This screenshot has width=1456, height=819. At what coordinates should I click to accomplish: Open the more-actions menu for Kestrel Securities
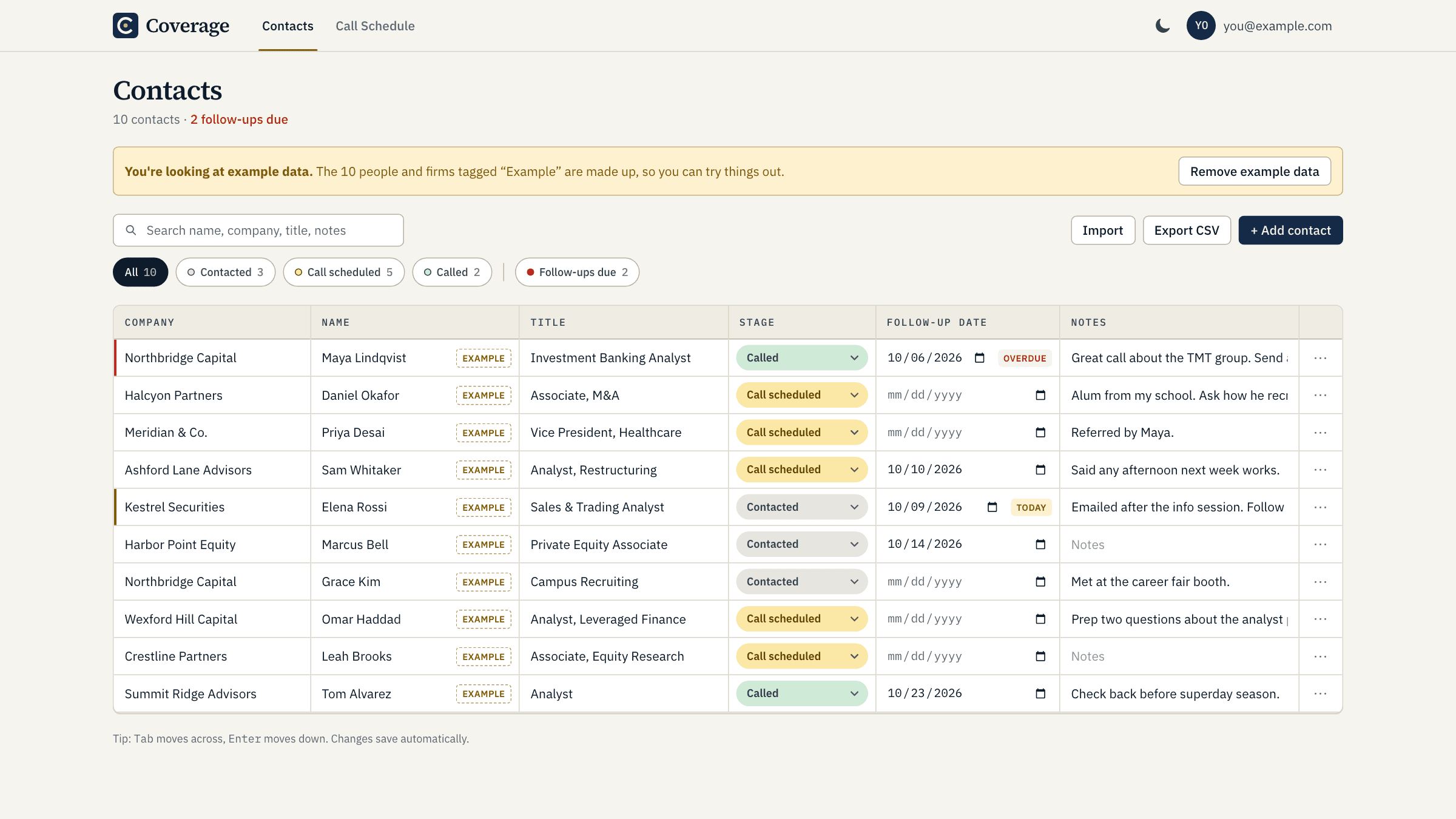1320,507
